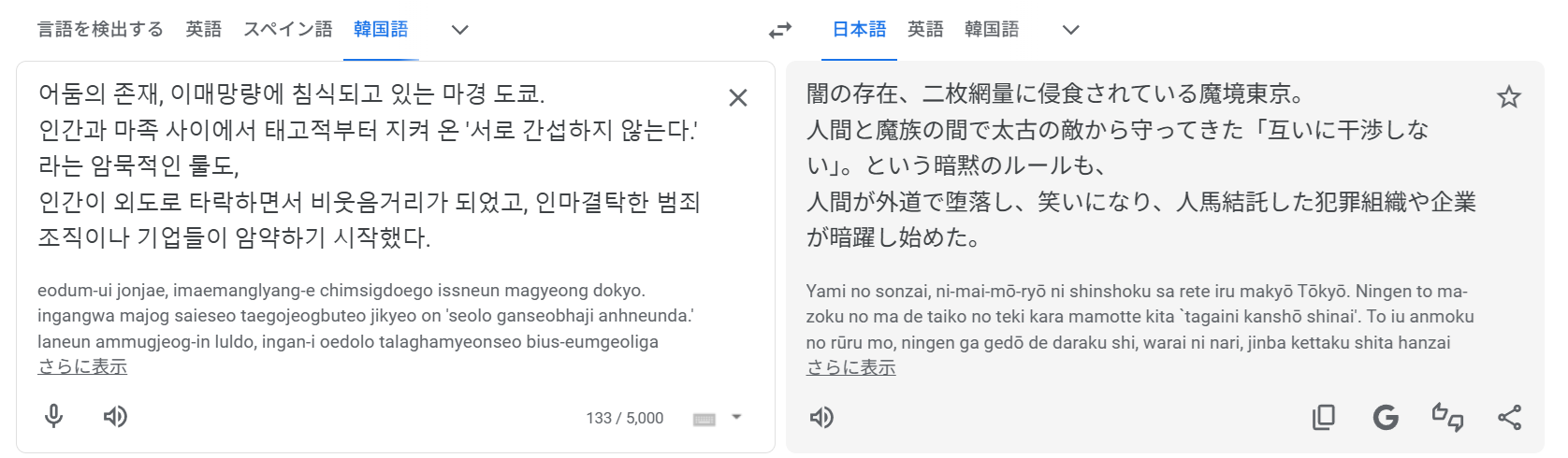Show more of source romanization

click(82, 366)
